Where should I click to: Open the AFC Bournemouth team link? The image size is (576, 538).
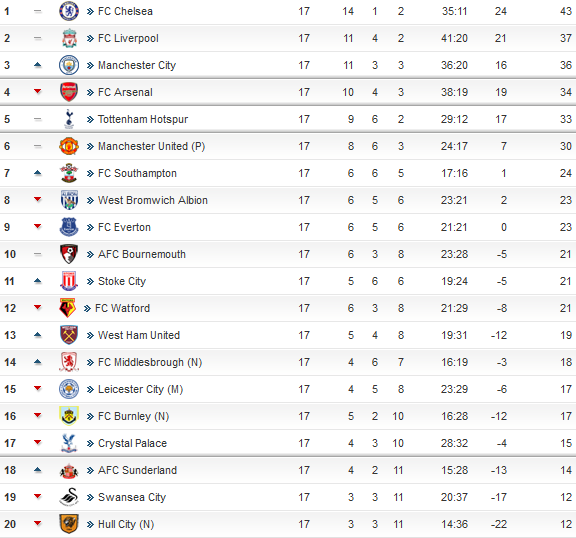(x=142, y=254)
